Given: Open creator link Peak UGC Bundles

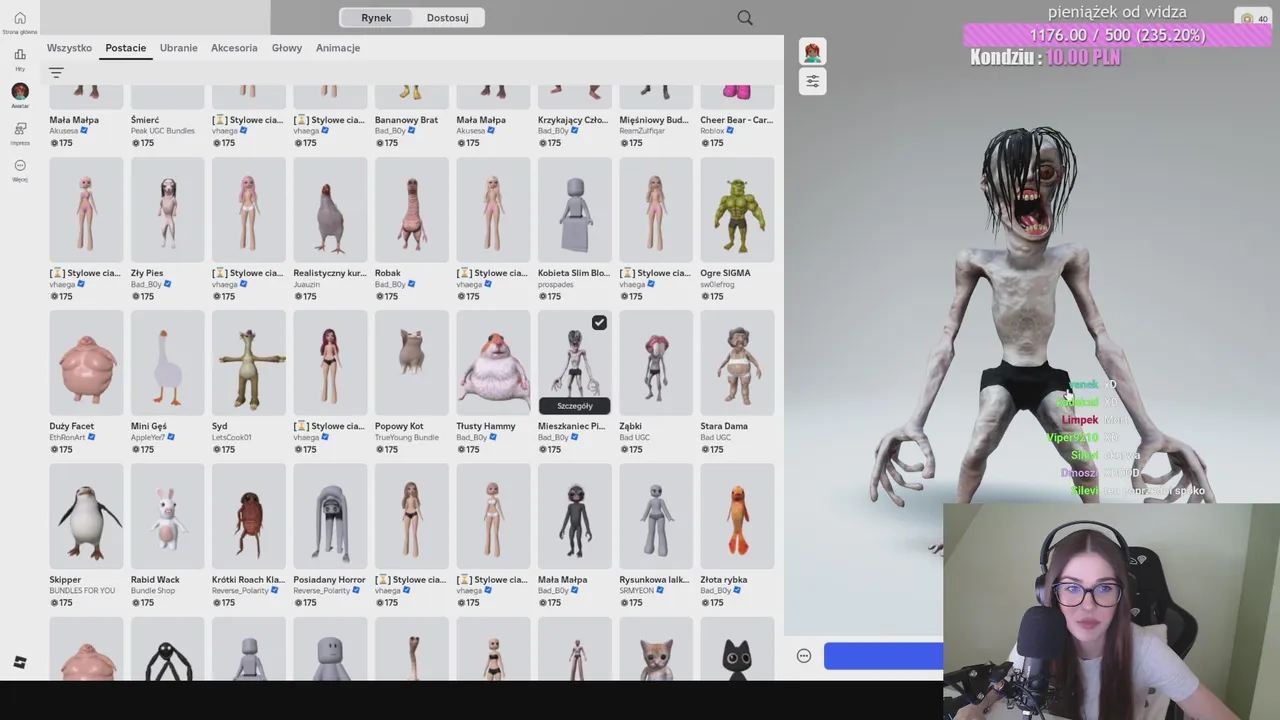Looking at the screenshot, I should pos(163,131).
